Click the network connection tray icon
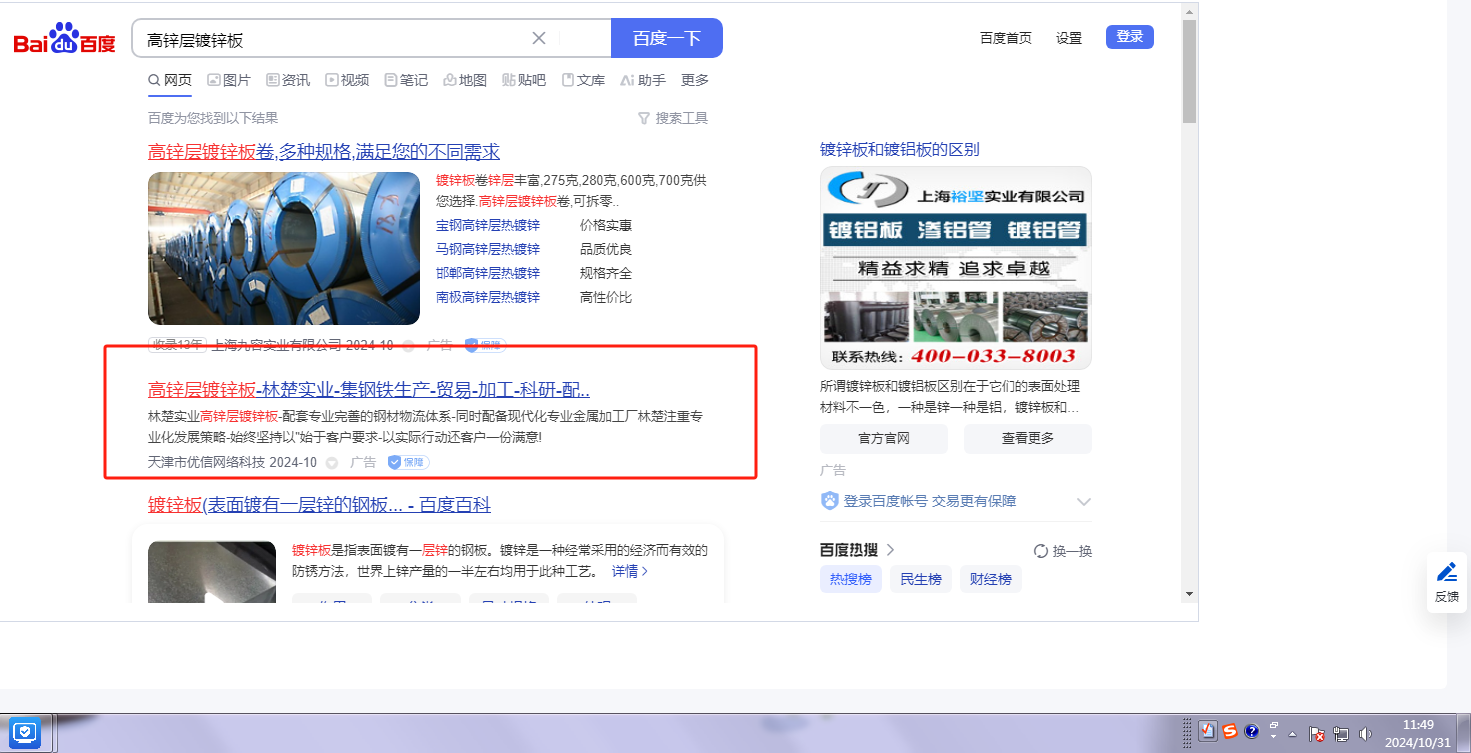 pyautogui.click(x=1341, y=733)
